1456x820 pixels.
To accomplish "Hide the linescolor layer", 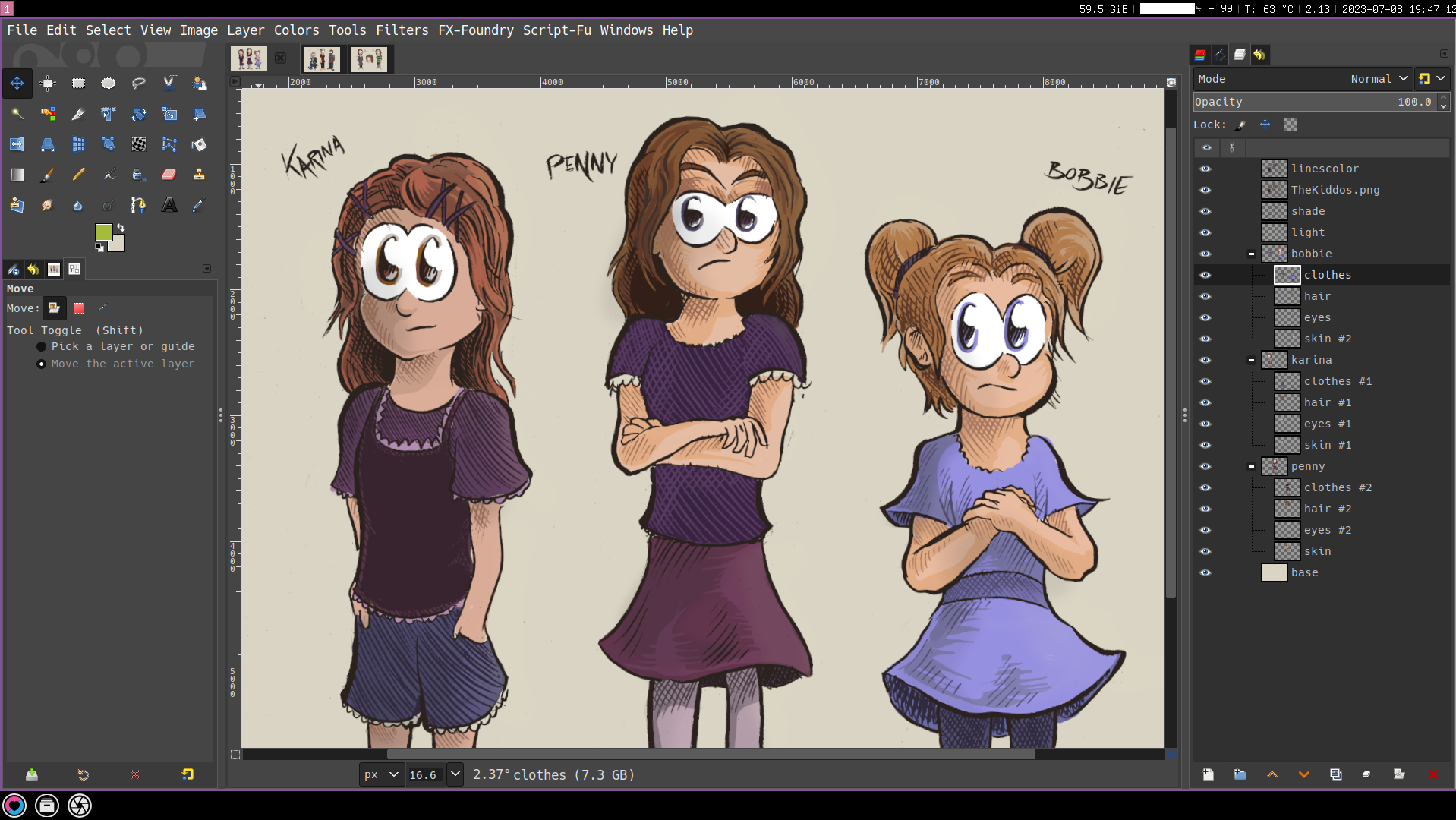I will (1205, 169).
